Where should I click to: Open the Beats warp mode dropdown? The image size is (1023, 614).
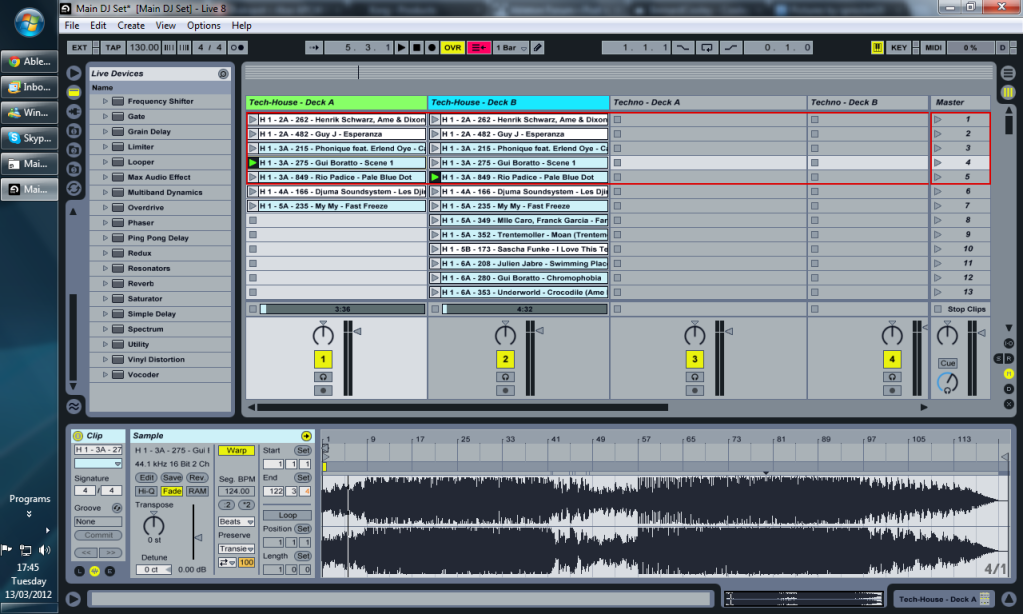coord(236,522)
